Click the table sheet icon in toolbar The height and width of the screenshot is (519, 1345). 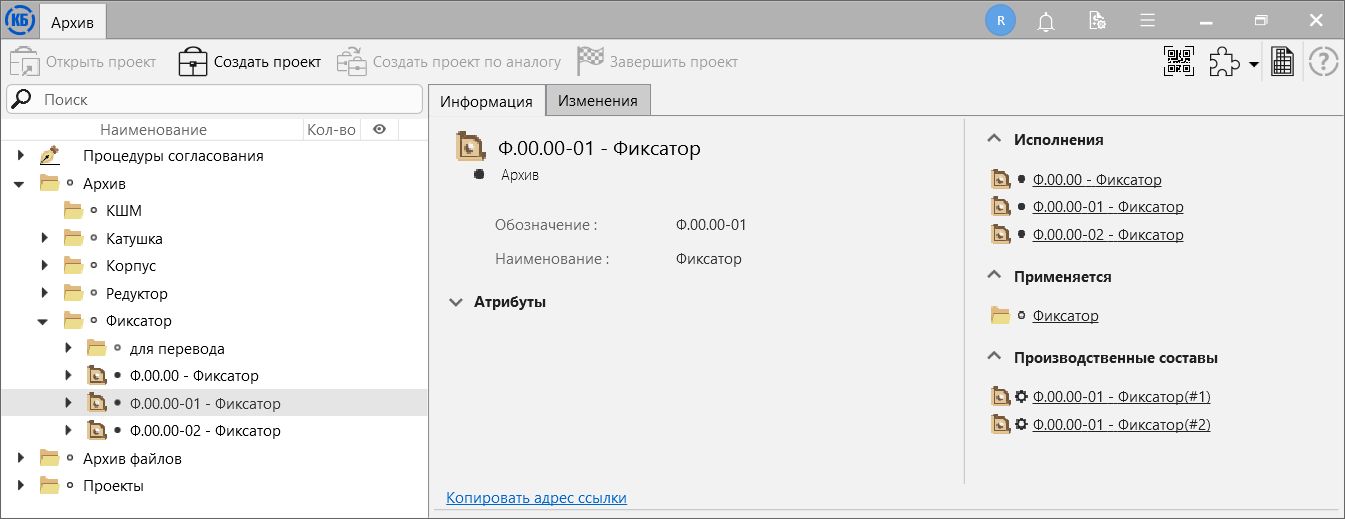1283,62
